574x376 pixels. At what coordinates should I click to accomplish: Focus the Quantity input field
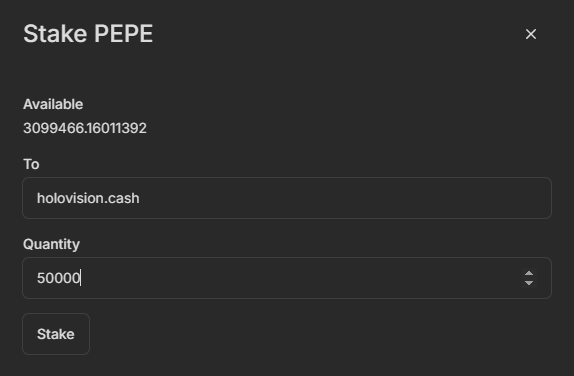pyautogui.click(x=287, y=278)
